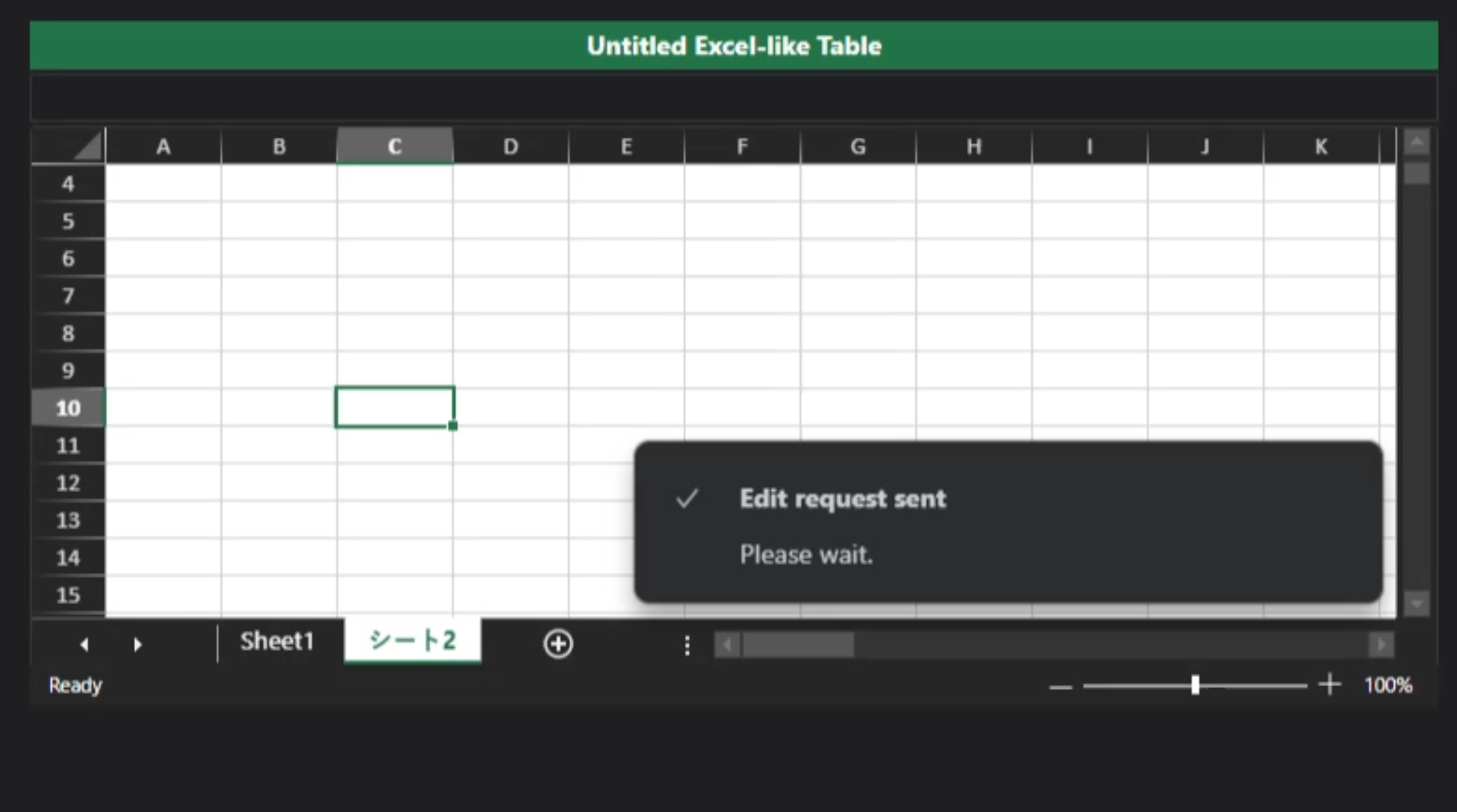Select column K header
Screen dimensions: 1457x812
pyautogui.click(x=1321, y=147)
